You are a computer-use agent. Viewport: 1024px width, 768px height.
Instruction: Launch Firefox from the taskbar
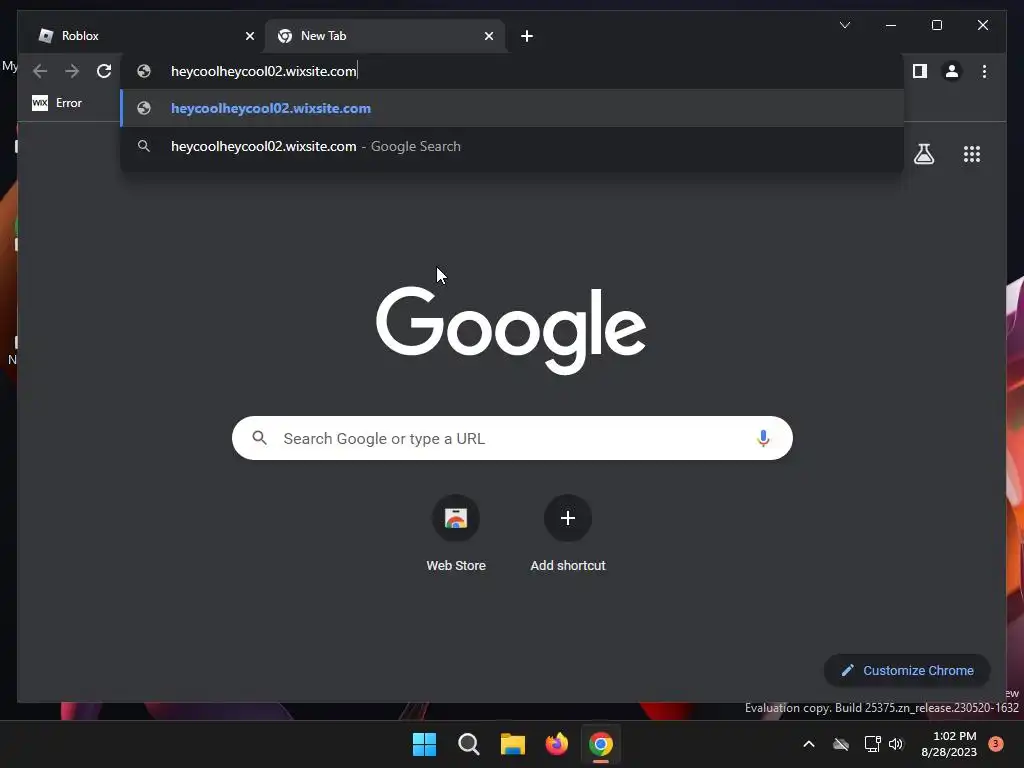click(x=556, y=744)
